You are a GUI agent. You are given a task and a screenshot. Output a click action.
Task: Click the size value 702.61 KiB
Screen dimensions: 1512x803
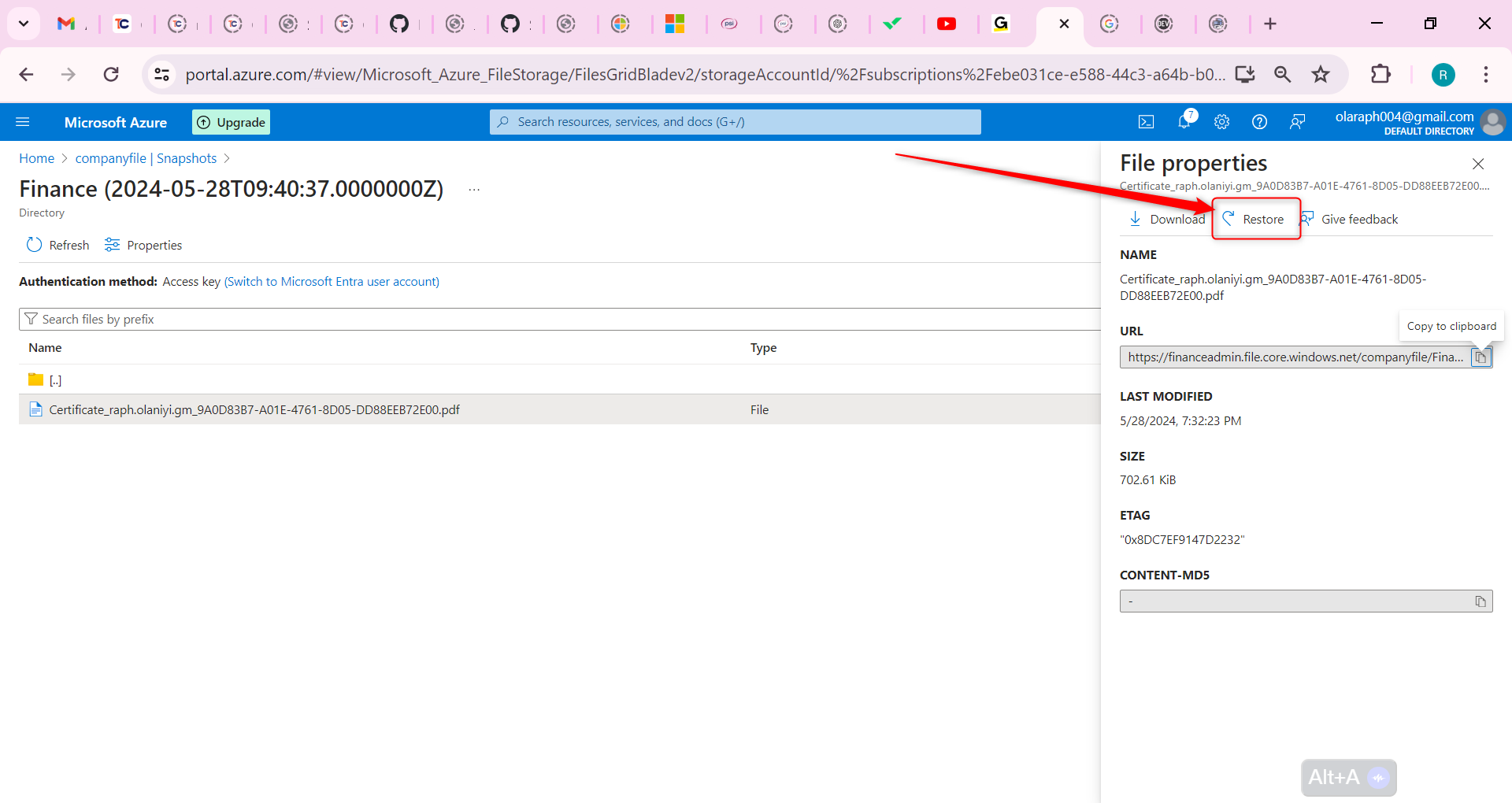pos(1147,479)
